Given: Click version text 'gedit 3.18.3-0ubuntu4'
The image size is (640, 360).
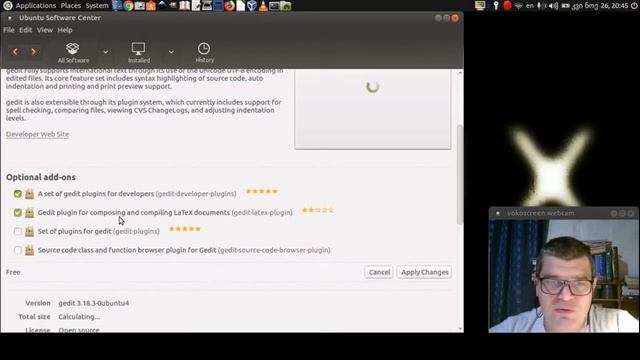Looking at the screenshot, I should tap(93, 303).
